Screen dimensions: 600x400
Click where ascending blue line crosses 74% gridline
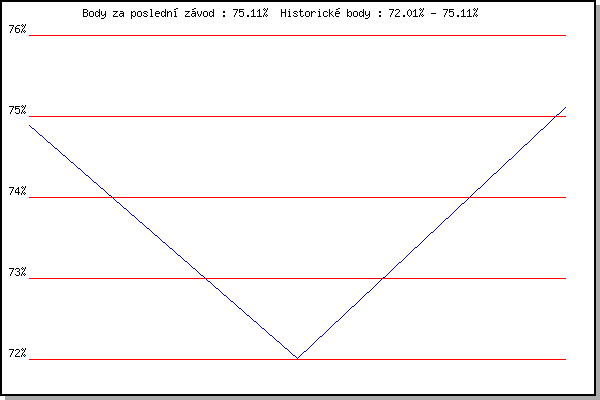468,197
